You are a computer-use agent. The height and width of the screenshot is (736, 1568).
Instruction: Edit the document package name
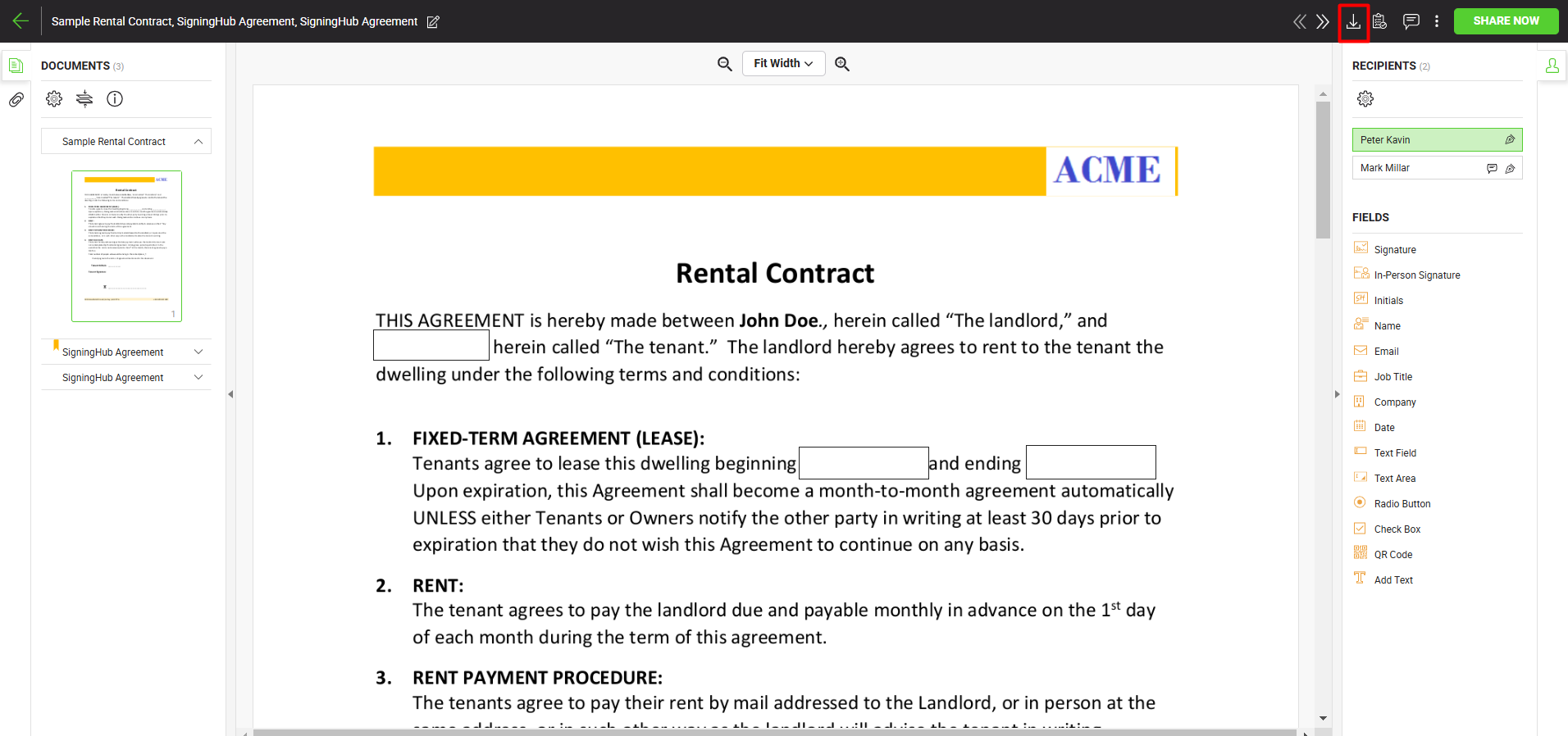coord(433,22)
